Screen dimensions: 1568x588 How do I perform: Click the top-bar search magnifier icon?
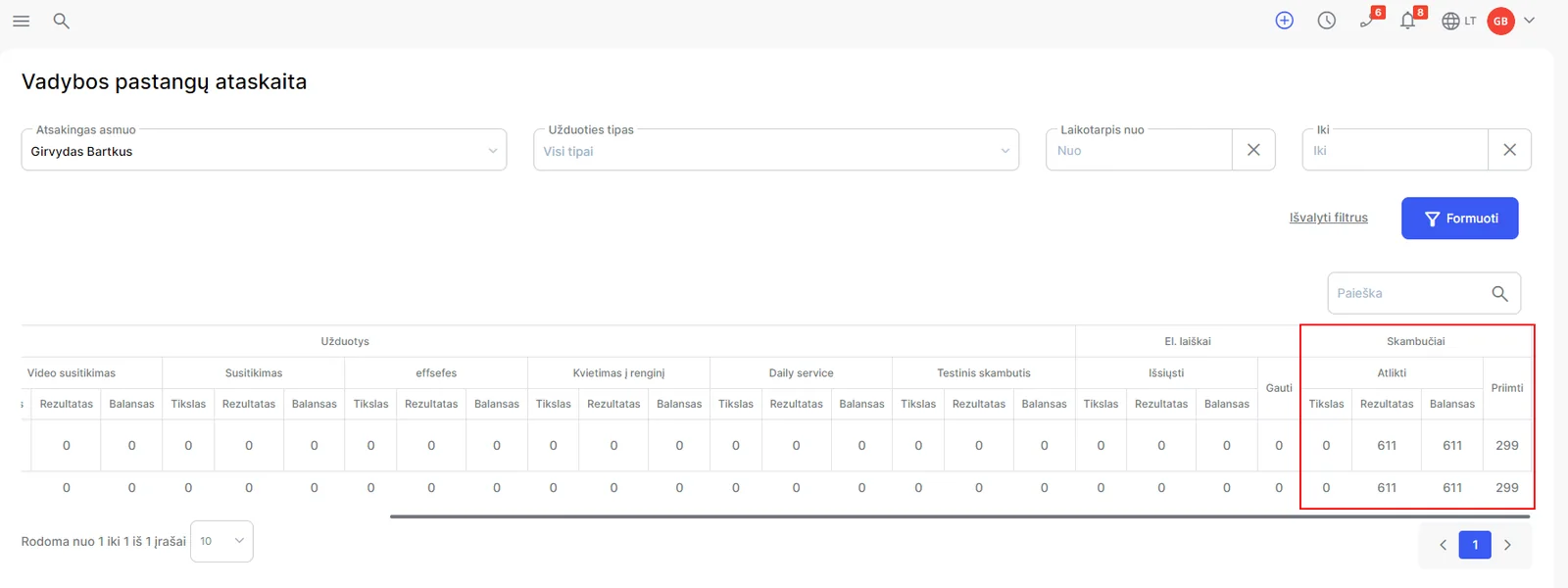pos(61,21)
